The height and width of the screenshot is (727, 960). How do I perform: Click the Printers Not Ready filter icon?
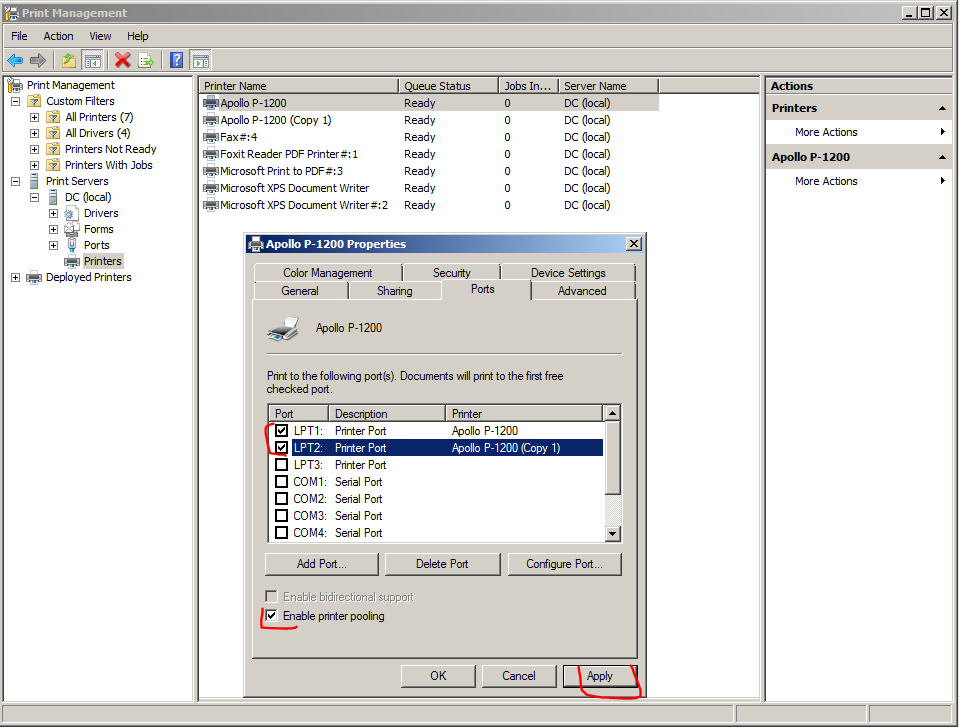pos(54,149)
